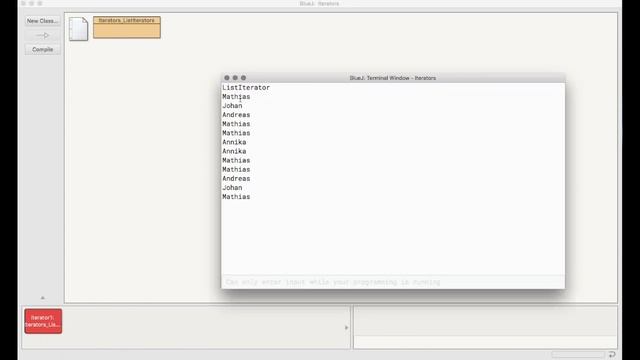The image size is (640, 360).
Task: Open the project README document icon
Action: [x=78, y=29]
